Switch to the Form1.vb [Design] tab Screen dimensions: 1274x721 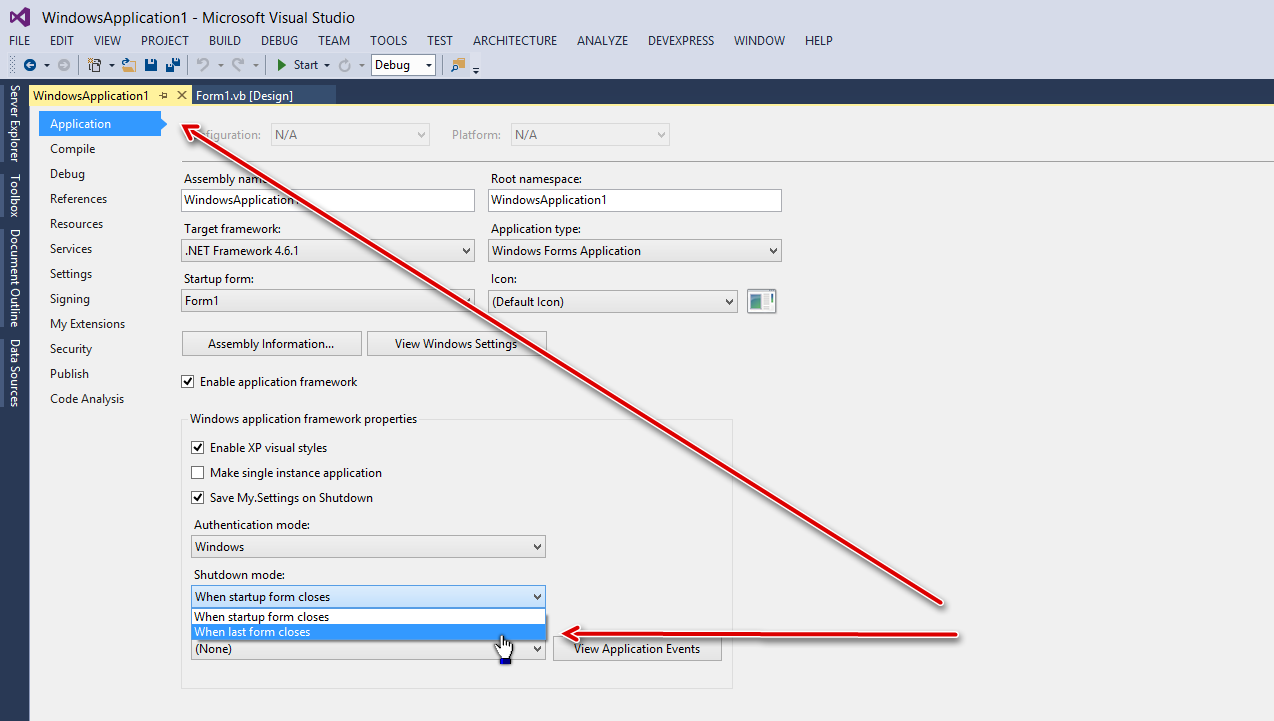[x=243, y=95]
